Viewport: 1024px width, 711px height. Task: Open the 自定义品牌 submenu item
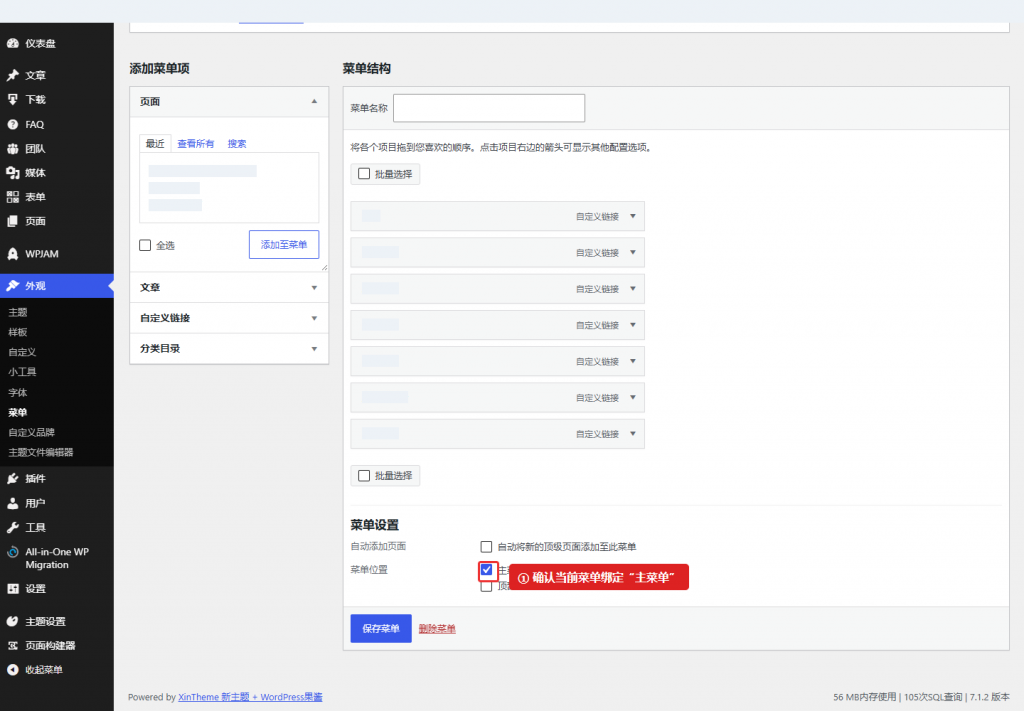31,432
